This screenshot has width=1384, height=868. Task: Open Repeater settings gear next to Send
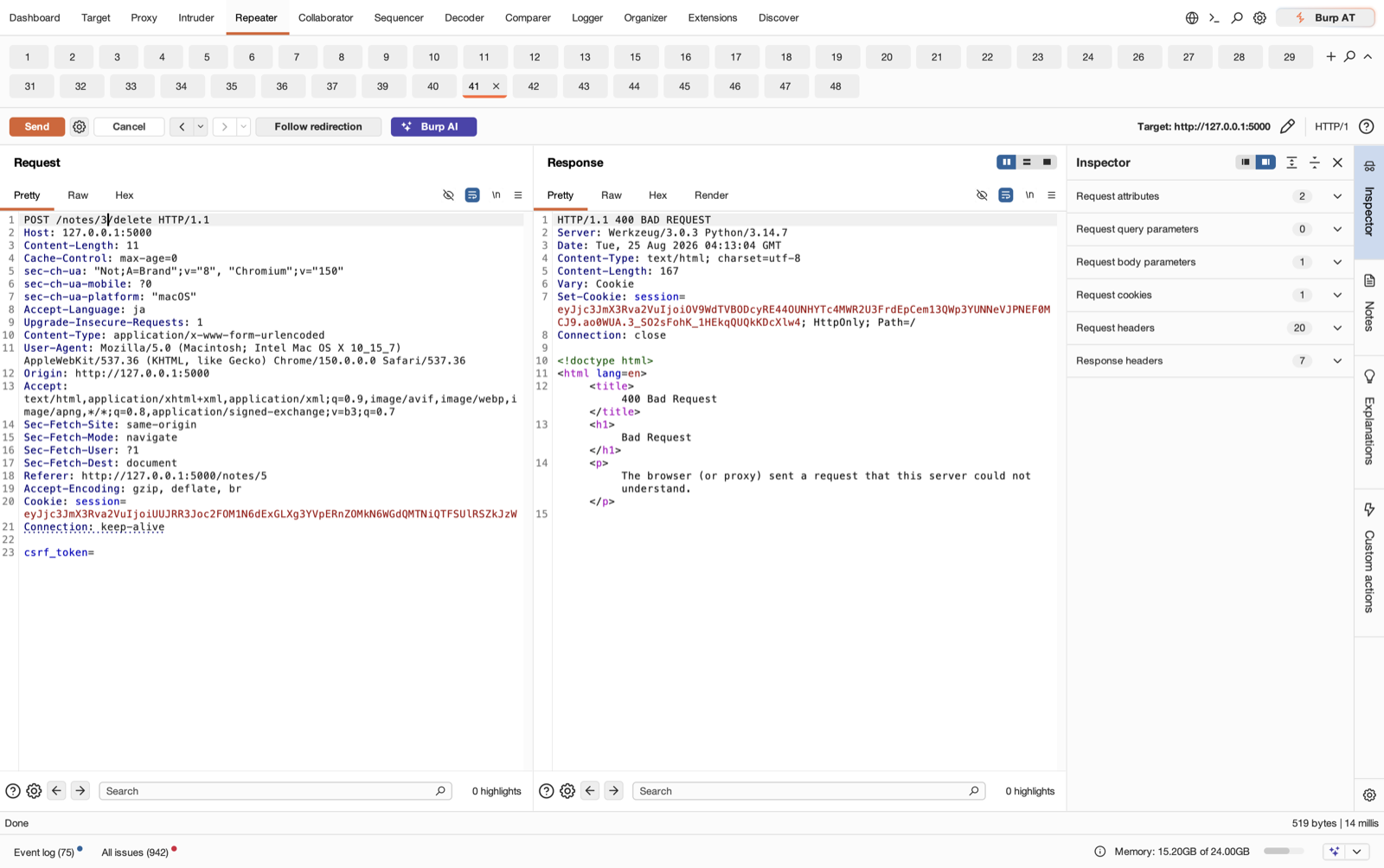[79, 127]
